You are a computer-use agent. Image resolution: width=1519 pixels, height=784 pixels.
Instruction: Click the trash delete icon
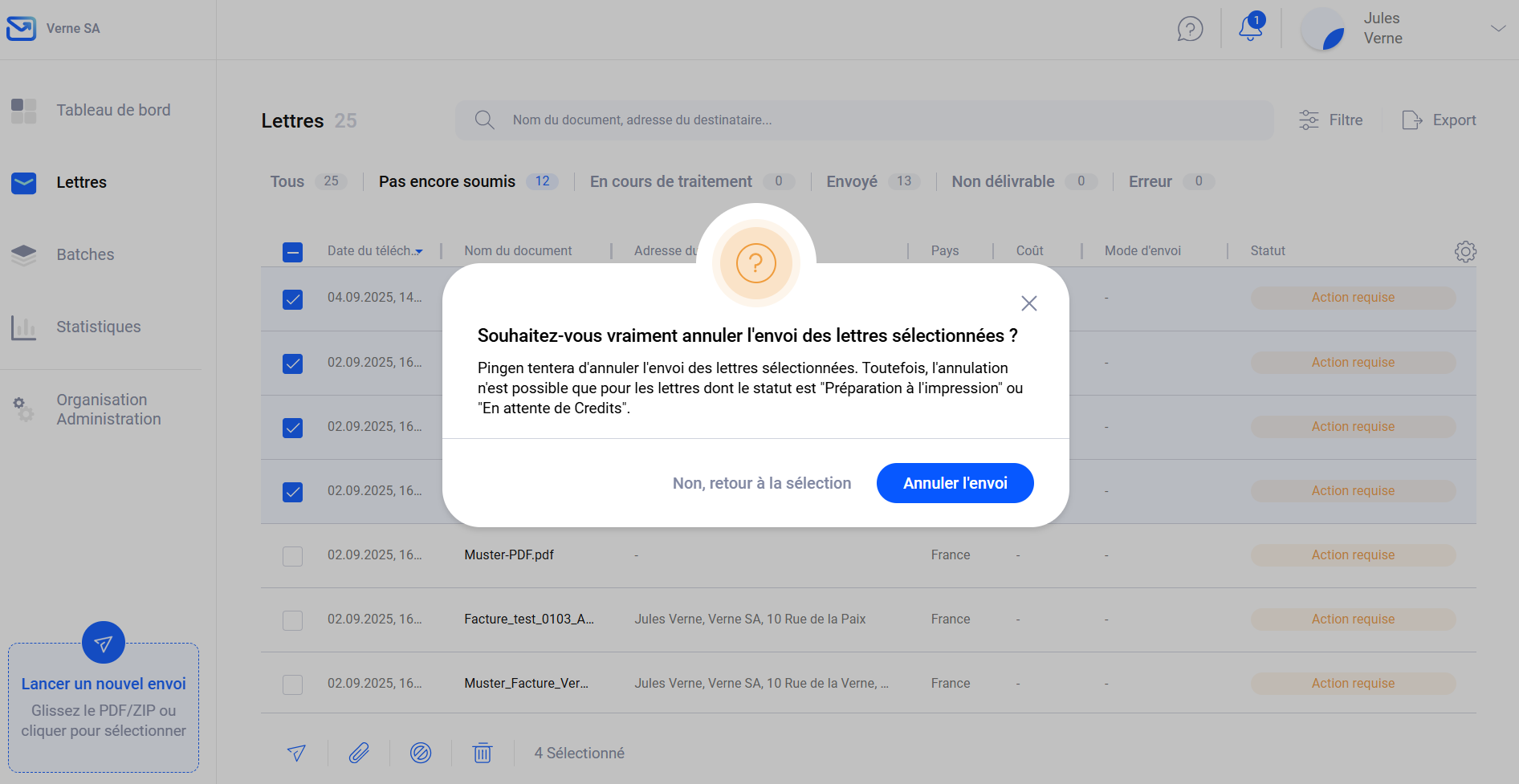[483, 753]
